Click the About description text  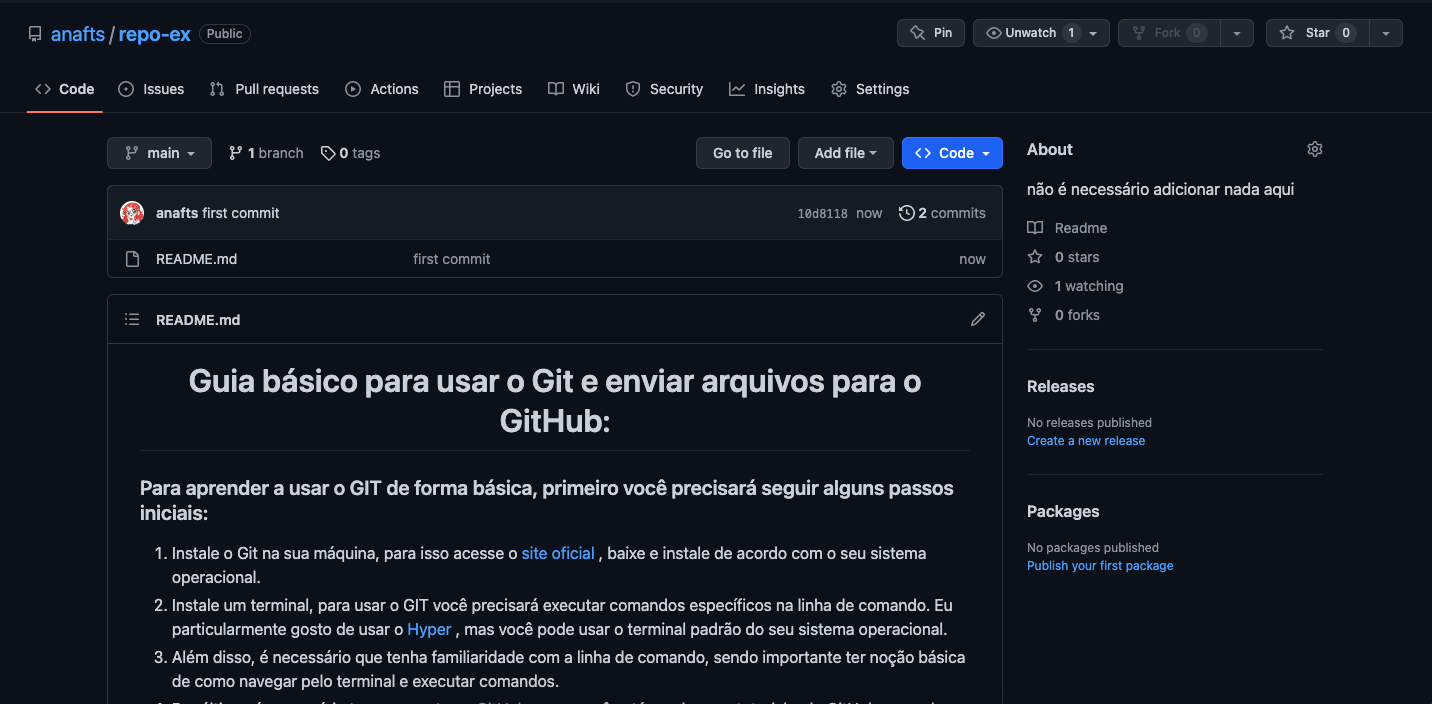1161,189
